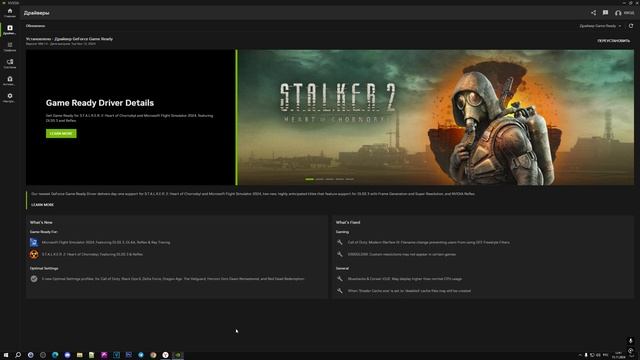Click the 'Game Ready Driver Details' heading

click(100, 103)
